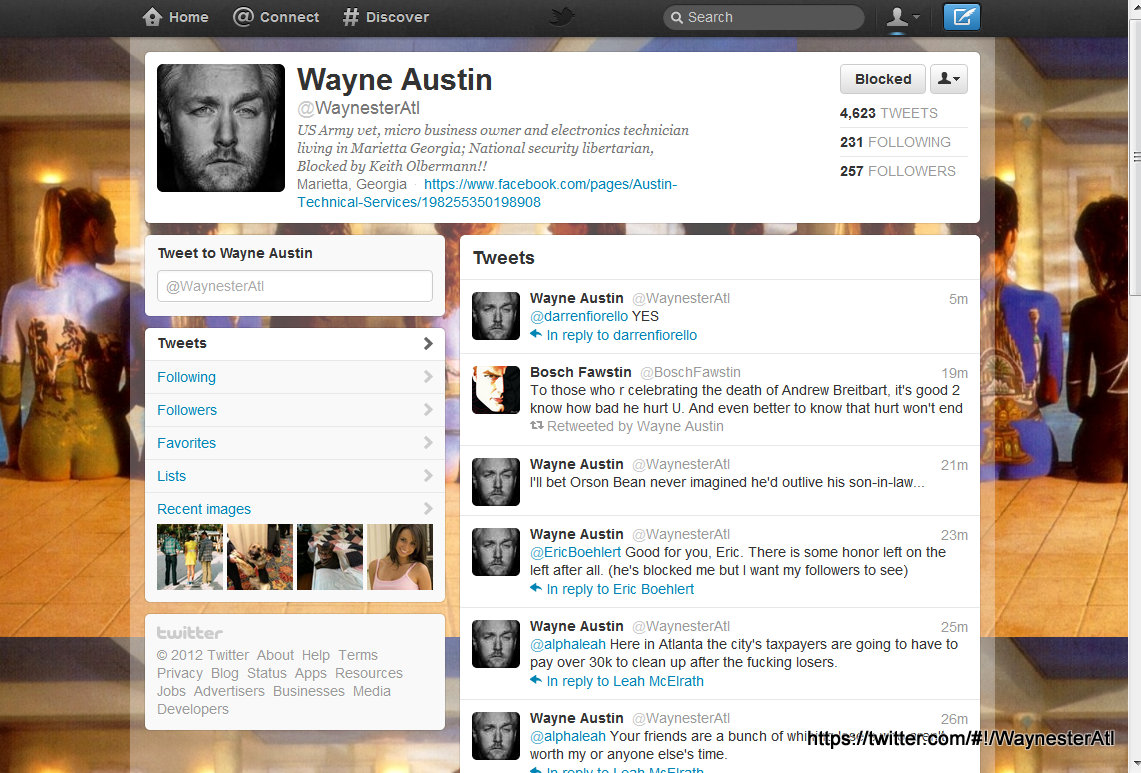This screenshot has height=773, width=1141.
Task: Click the Twitter bird logo
Action: click(562, 16)
